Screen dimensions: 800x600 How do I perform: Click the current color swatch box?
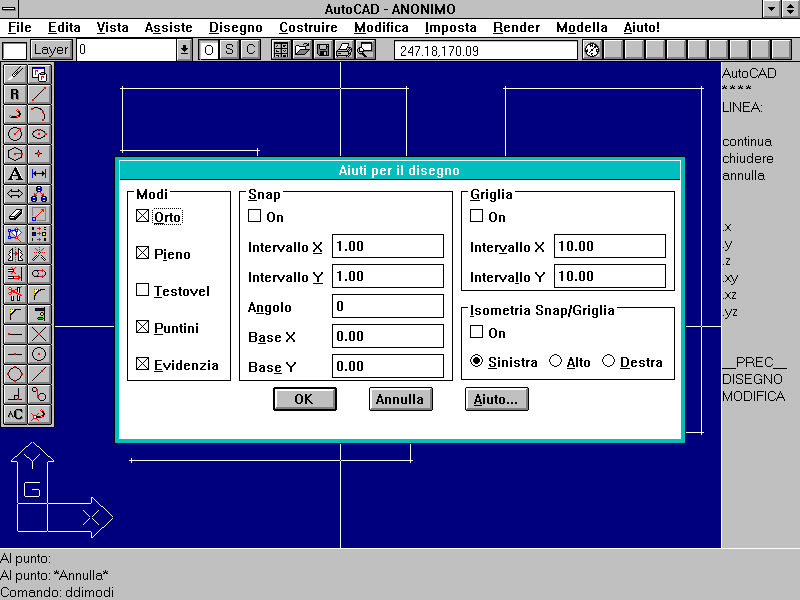[15, 51]
